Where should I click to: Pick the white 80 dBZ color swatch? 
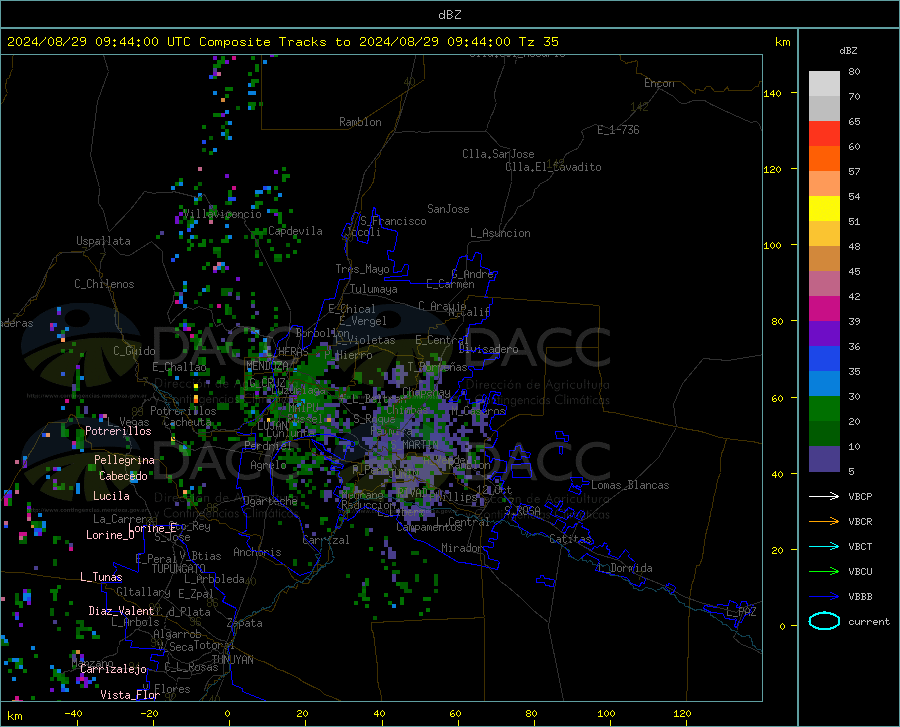pos(824,83)
